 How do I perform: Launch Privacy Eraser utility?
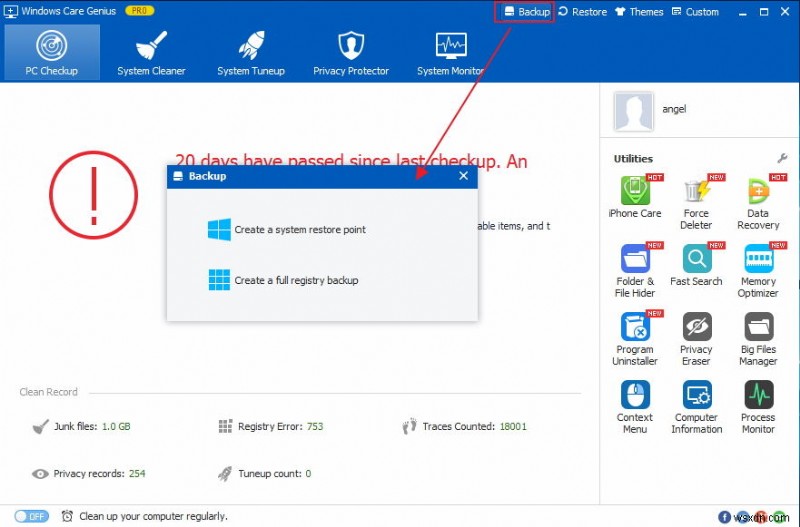click(696, 338)
